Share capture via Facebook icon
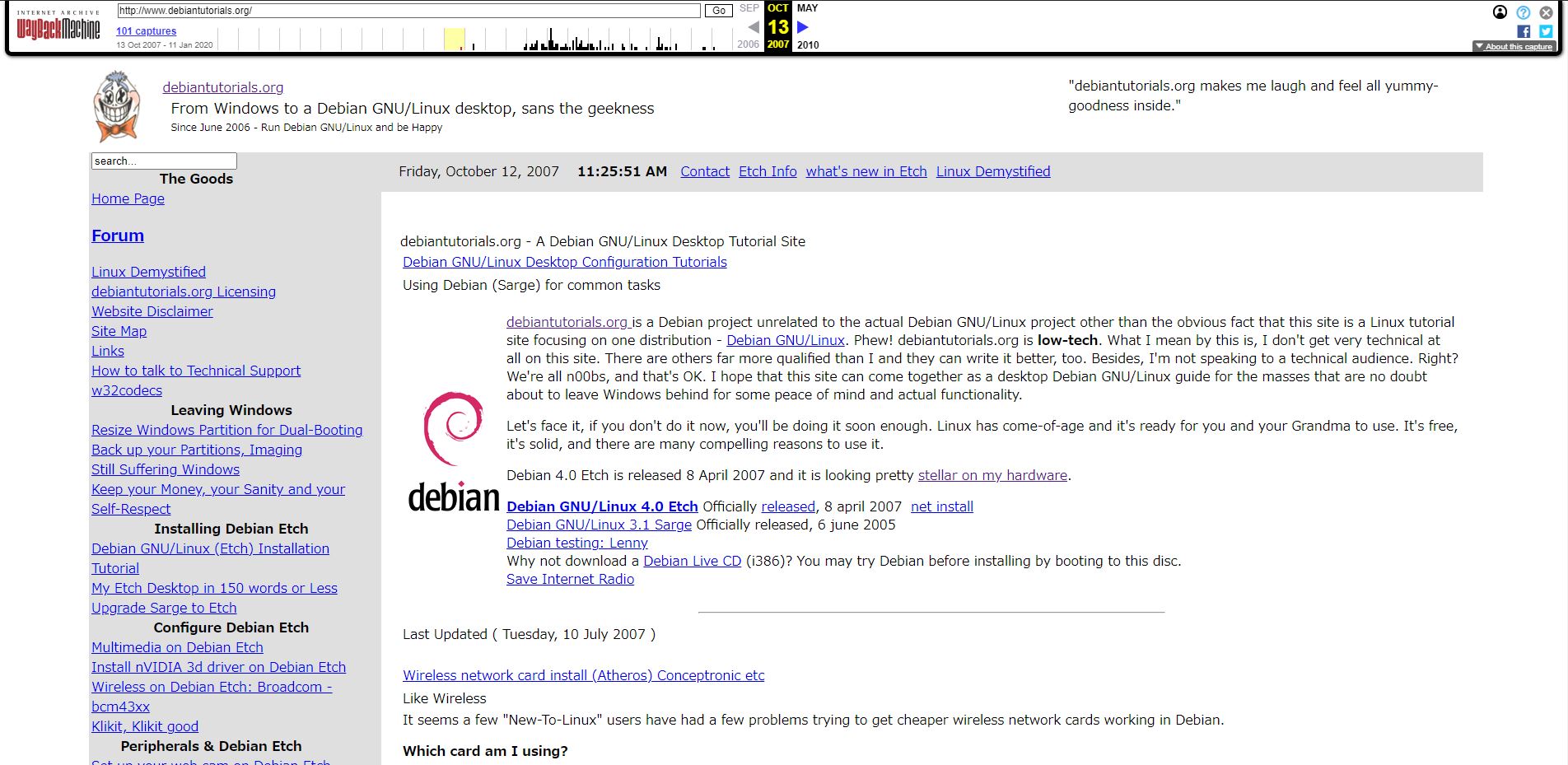 1524,31
